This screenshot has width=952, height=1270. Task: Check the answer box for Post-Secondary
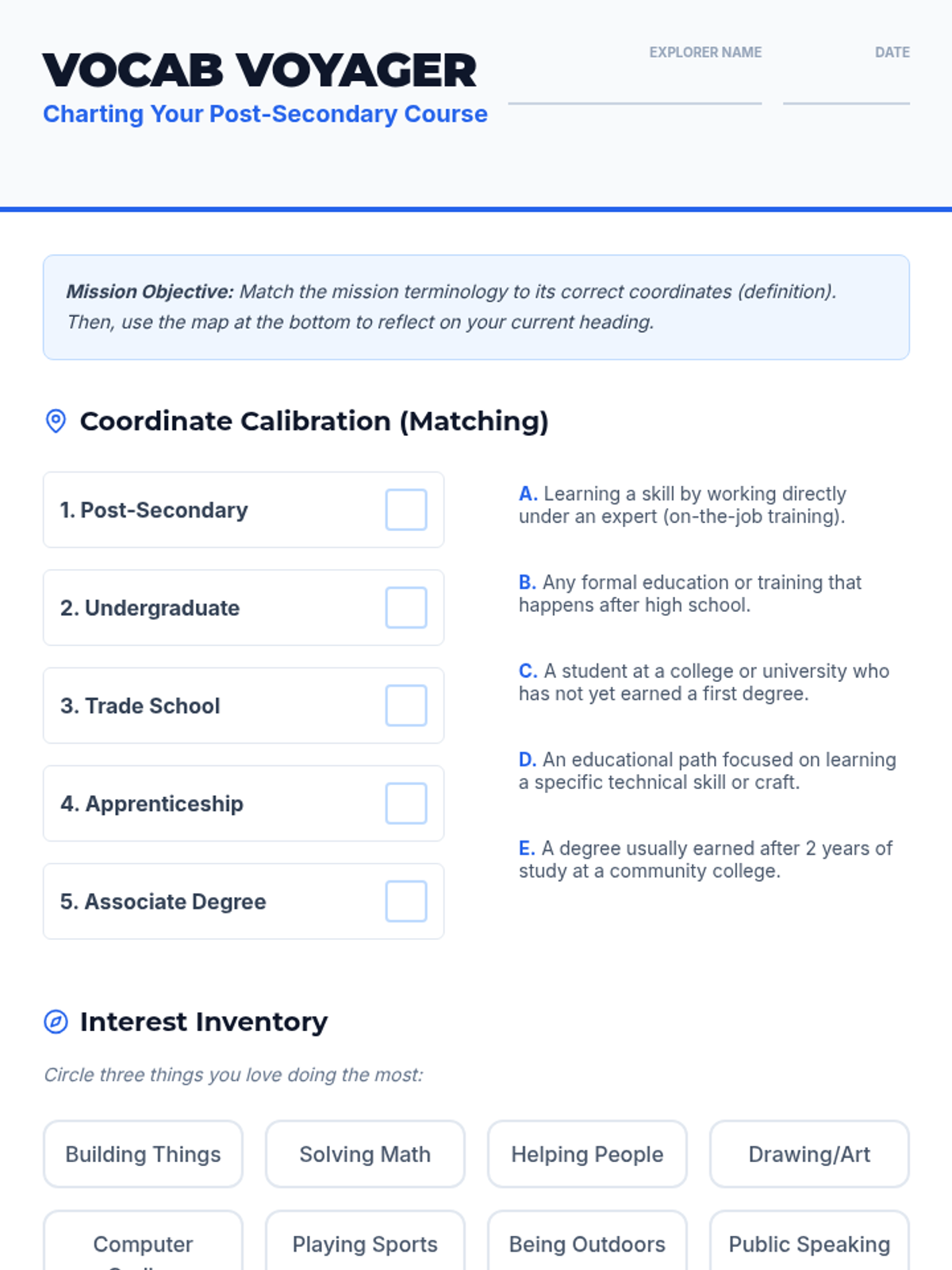coord(406,510)
